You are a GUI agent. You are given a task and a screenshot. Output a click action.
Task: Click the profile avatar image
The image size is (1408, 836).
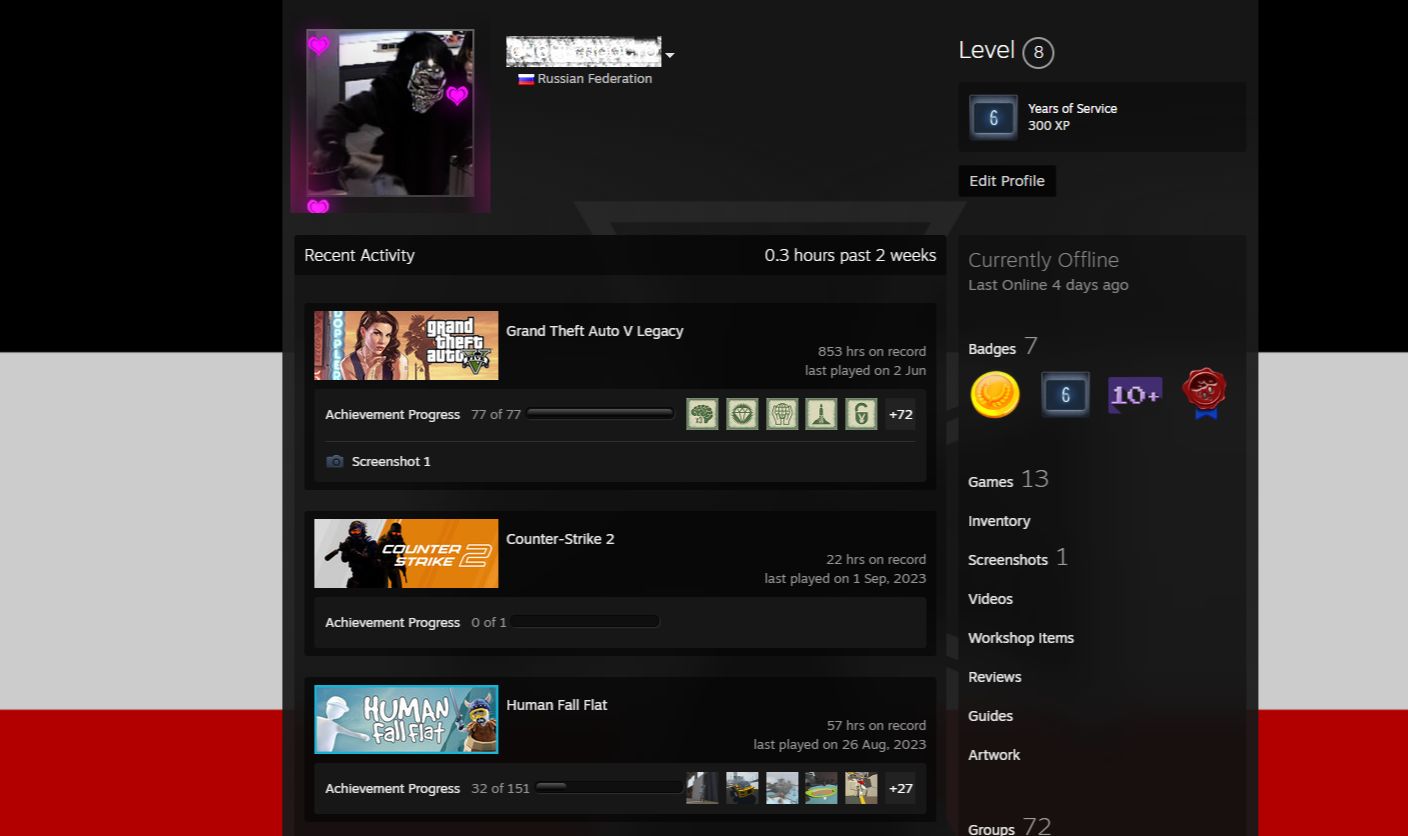pyautogui.click(x=390, y=113)
